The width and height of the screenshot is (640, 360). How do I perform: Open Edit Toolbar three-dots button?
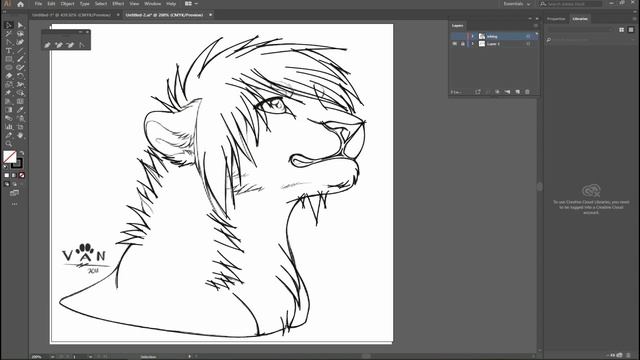tap(15, 204)
